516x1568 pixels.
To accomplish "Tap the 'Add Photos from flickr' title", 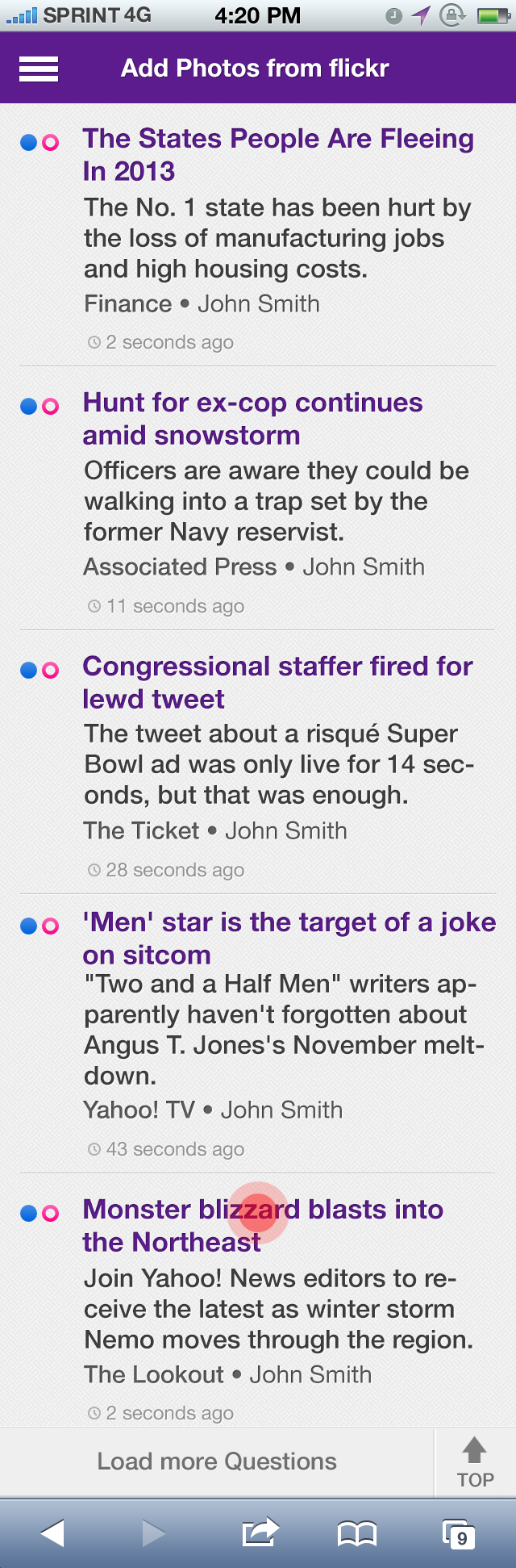I will 255,69.
